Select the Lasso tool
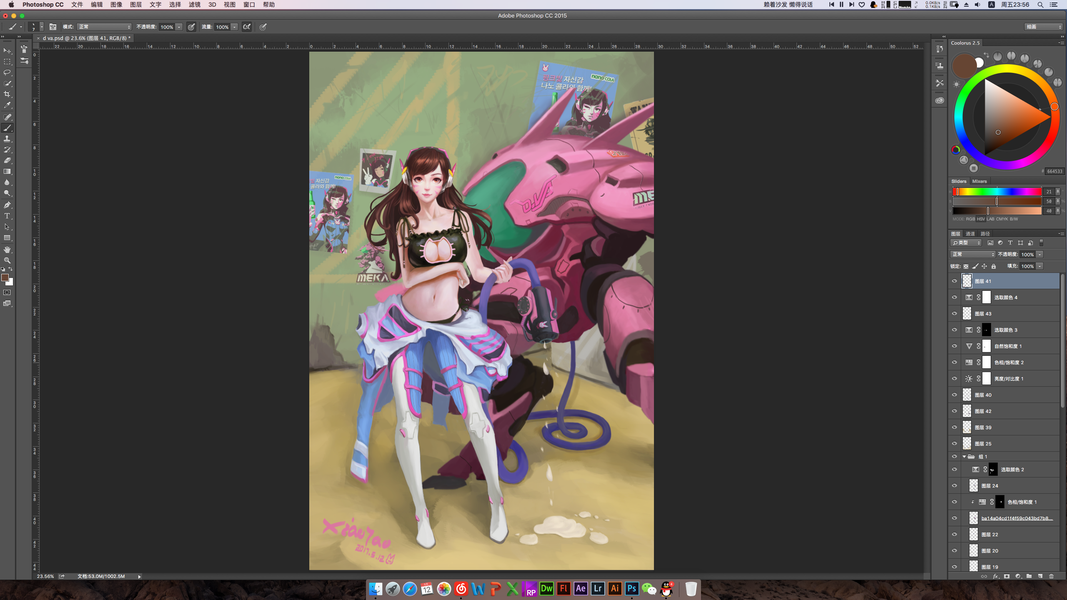Image resolution: width=1067 pixels, height=600 pixels. pos(7,72)
